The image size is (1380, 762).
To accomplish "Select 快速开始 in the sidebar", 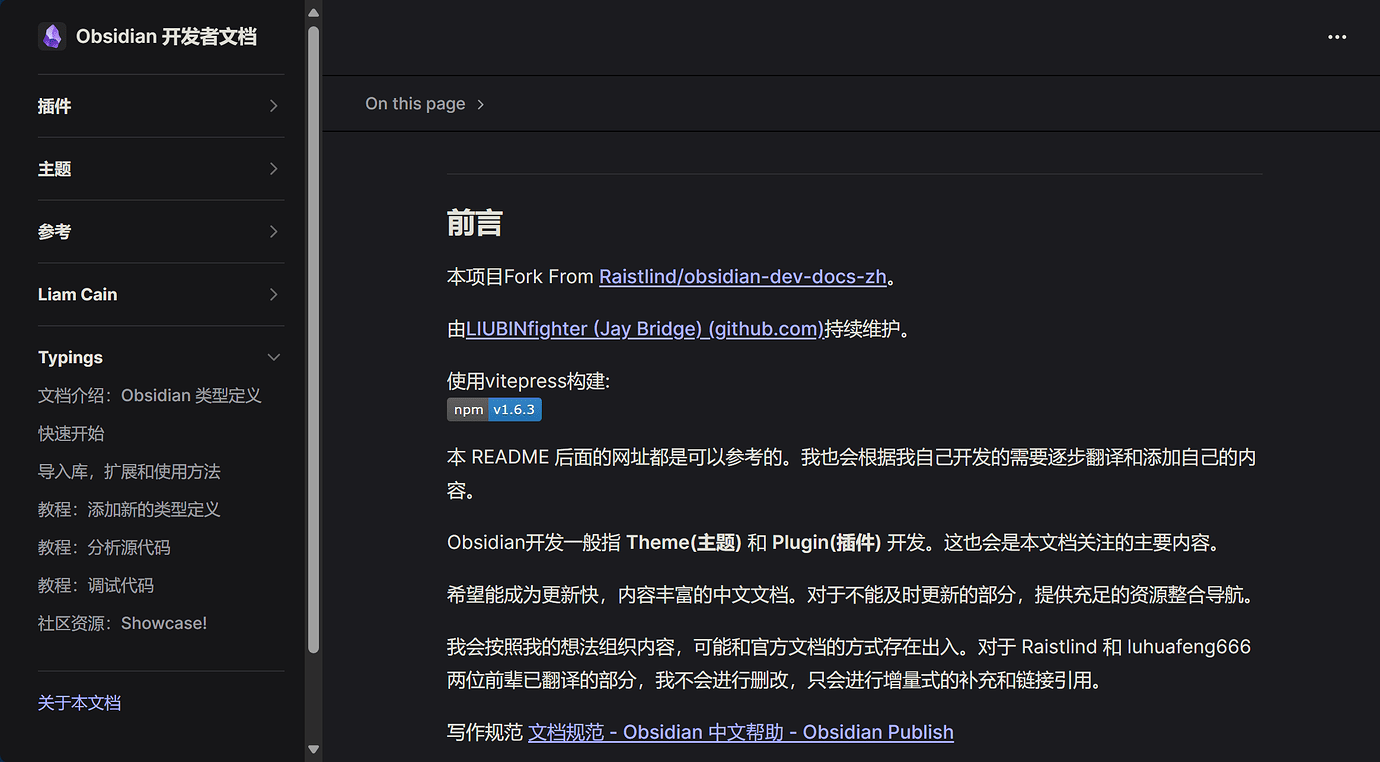I will [70, 433].
